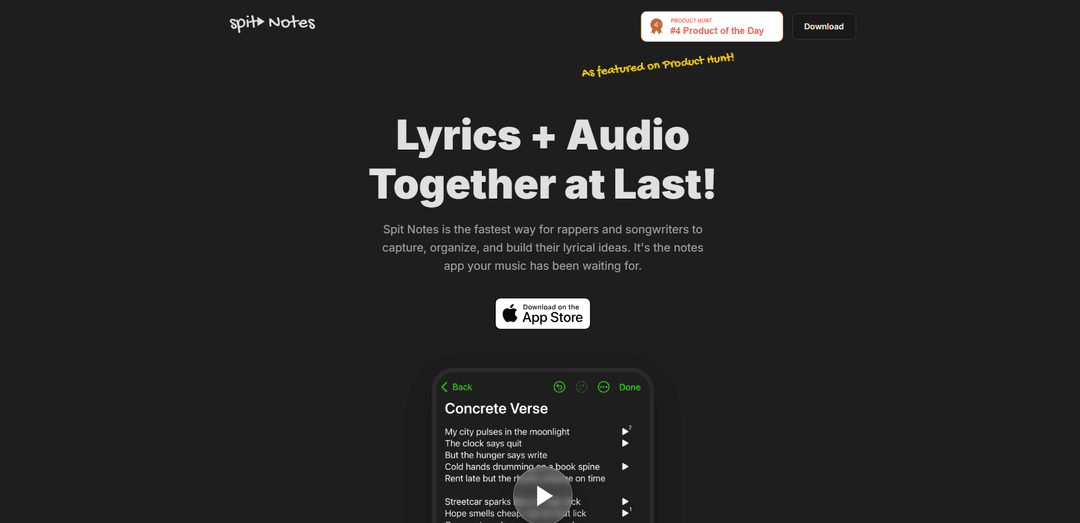Open the more options ellipsis icon

[x=604, y=387]
